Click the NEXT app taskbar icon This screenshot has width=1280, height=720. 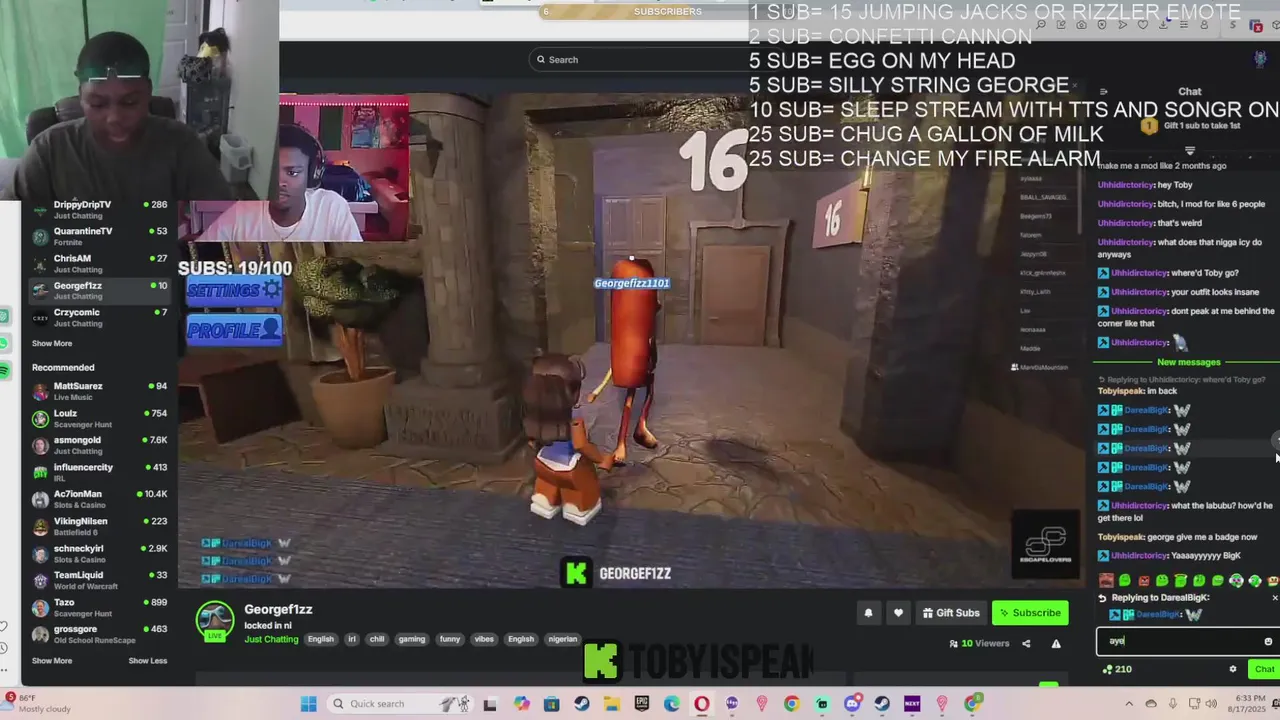[912, 704]
